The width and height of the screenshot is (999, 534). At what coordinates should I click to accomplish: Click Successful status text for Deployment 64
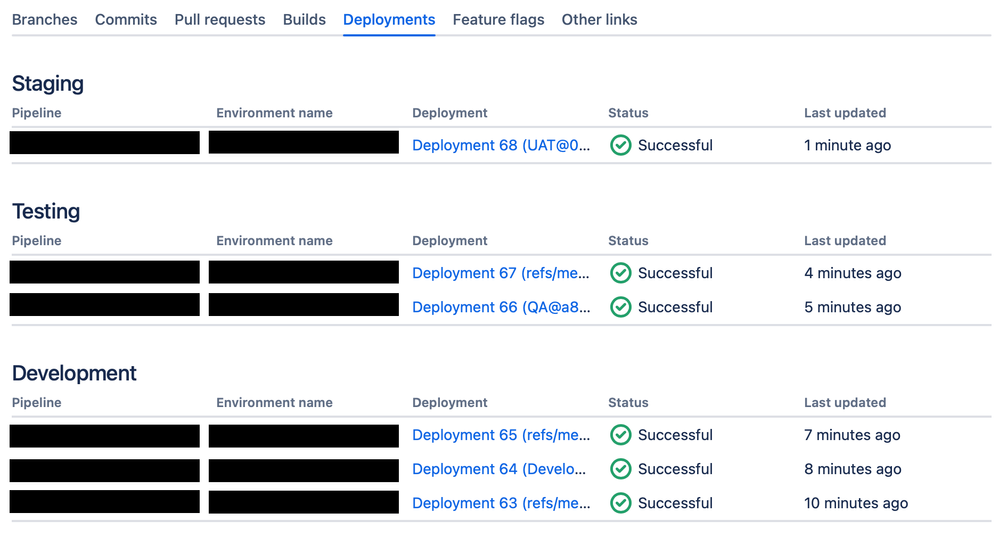coord(675,469)
